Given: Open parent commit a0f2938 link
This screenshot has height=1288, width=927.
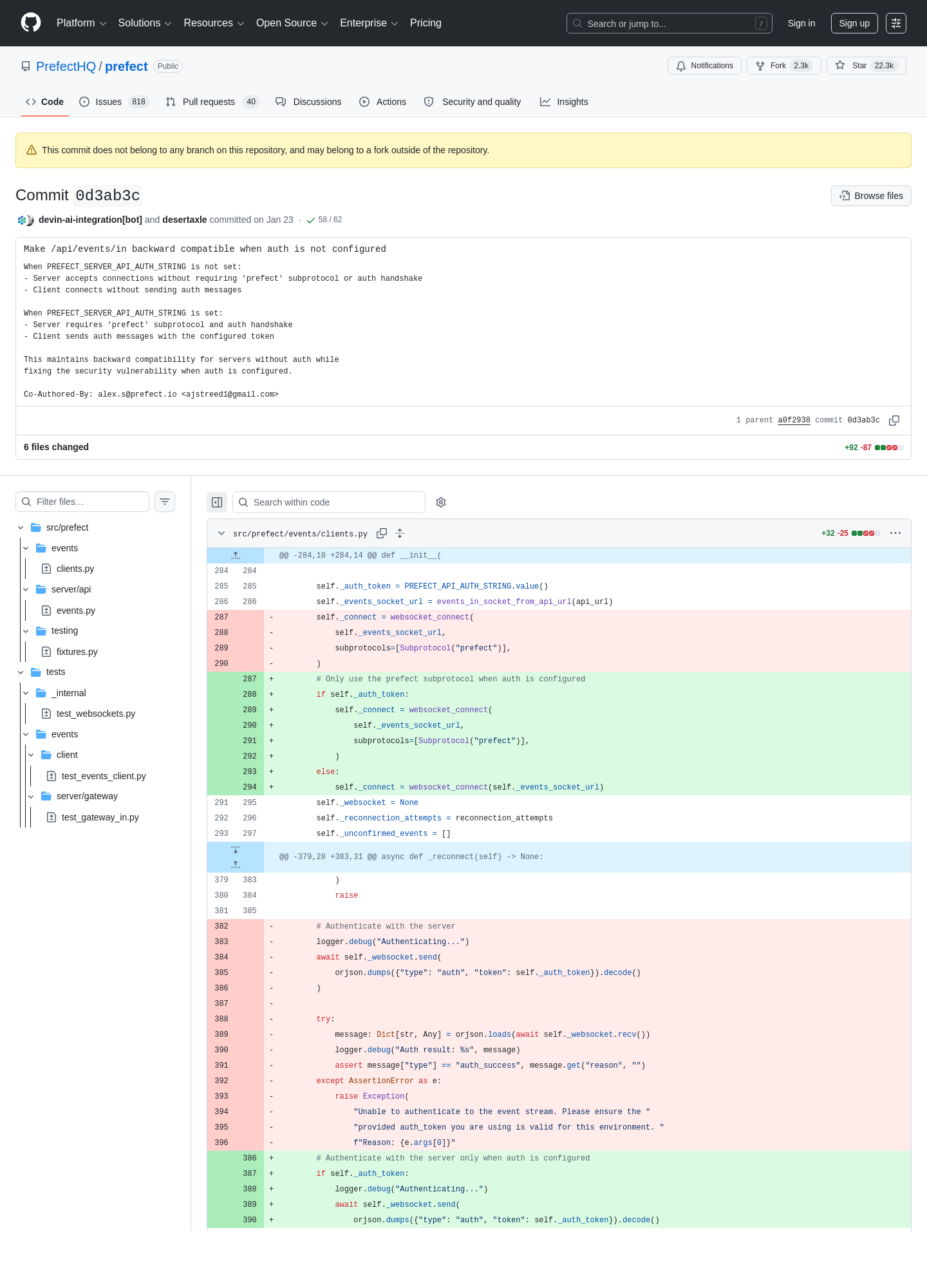Looking at the screenshot, I should [x=794, y=420].
